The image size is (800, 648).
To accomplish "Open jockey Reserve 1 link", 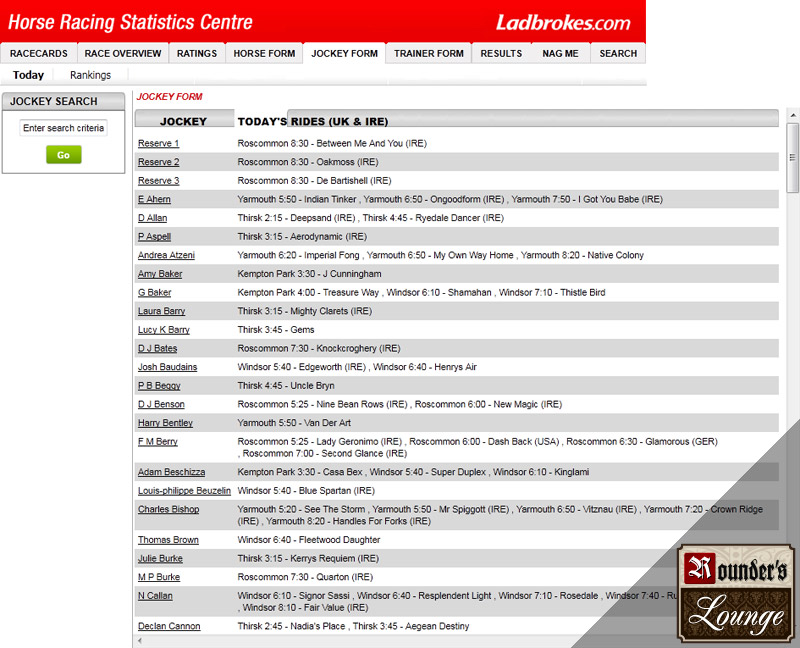I will click(158, 143).
